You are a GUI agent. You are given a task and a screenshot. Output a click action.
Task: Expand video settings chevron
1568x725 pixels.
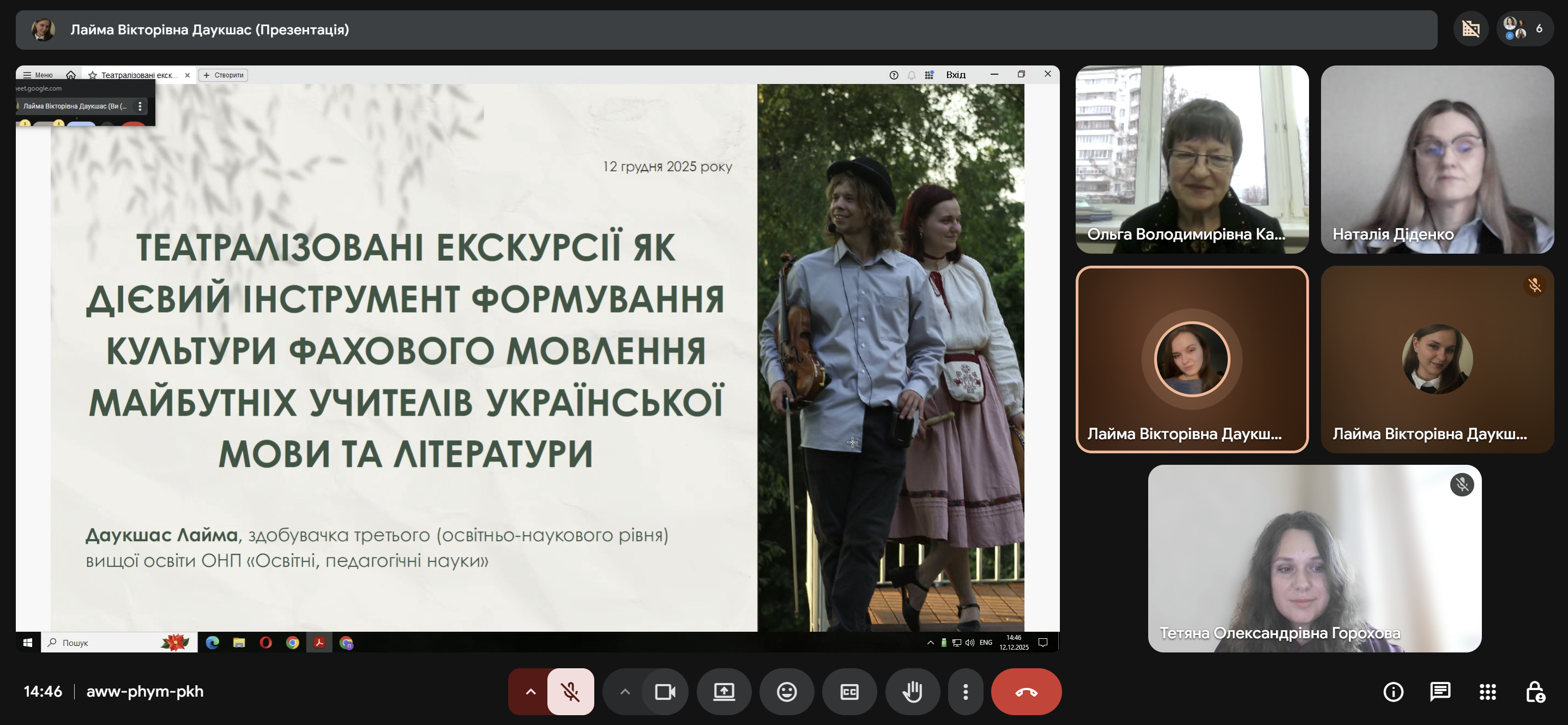point(624,692)
